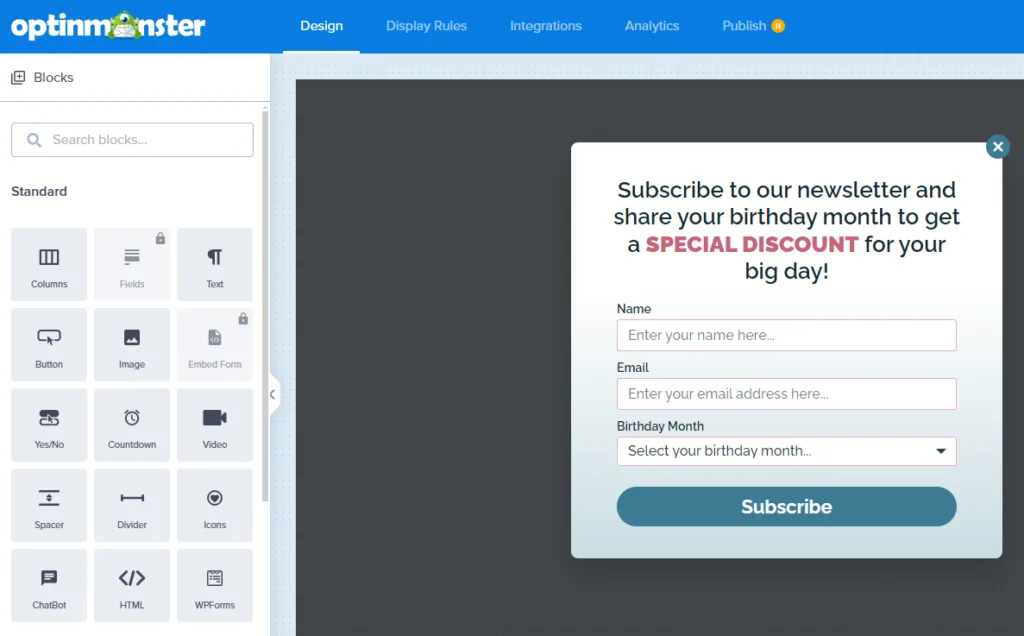Select the WPForms block
This screenshot has height=636, width=1024.
215,586
